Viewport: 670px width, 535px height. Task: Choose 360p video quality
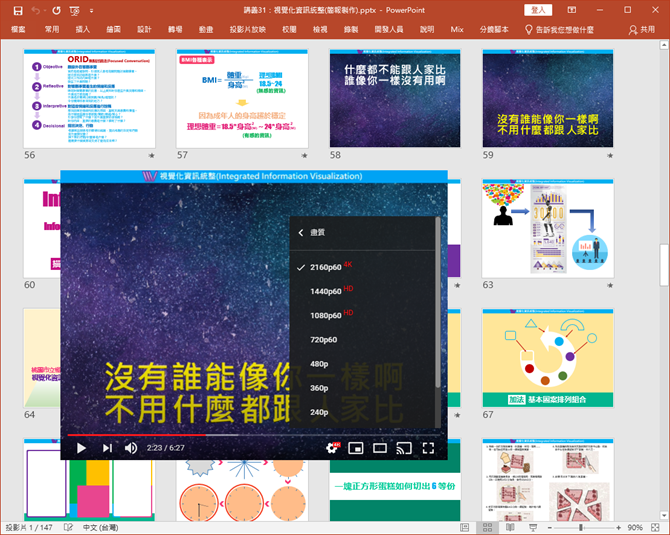tap(362, 388)
